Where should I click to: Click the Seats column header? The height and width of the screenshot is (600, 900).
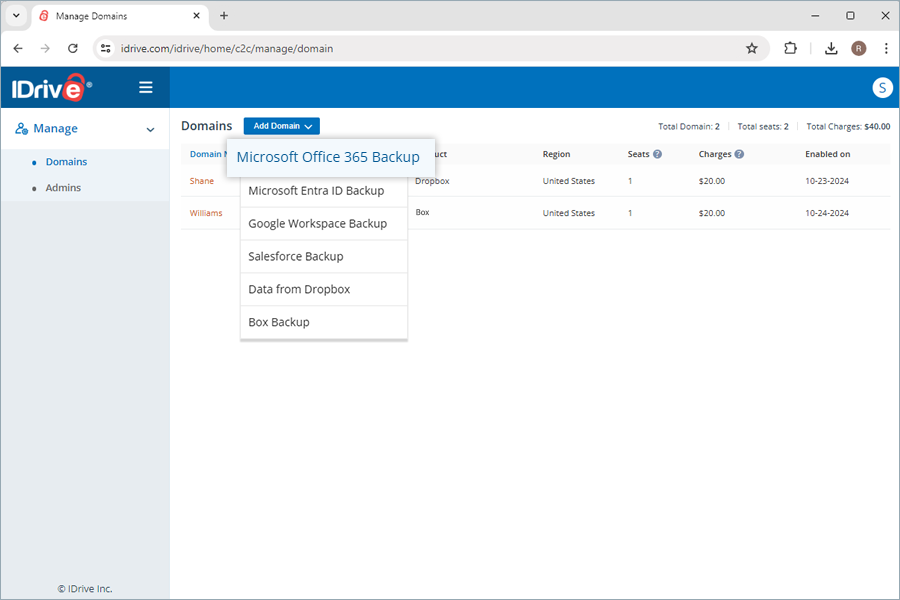coord(638,154)
